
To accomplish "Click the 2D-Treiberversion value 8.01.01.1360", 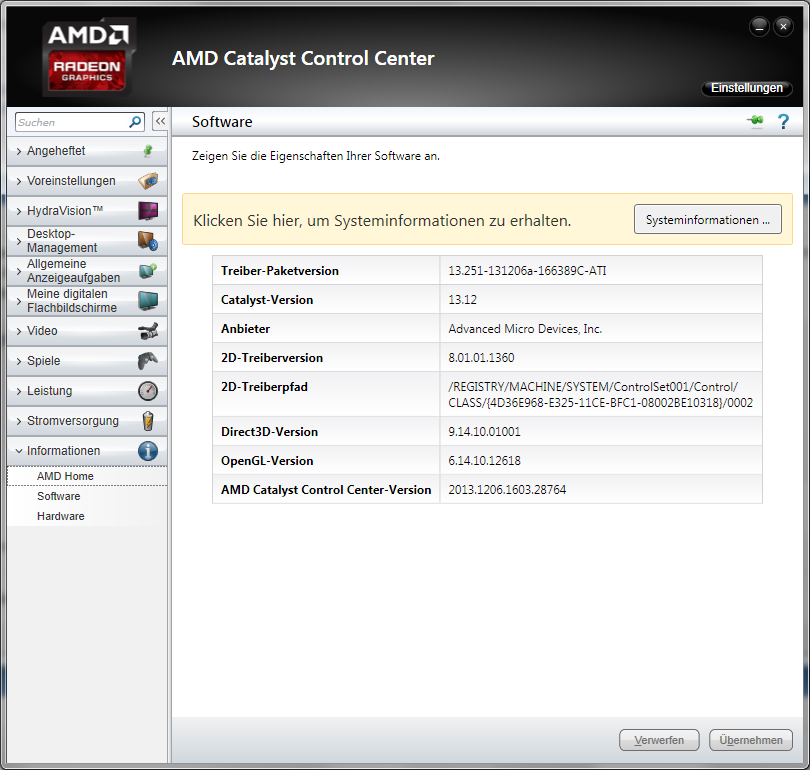I will [481, 357].
